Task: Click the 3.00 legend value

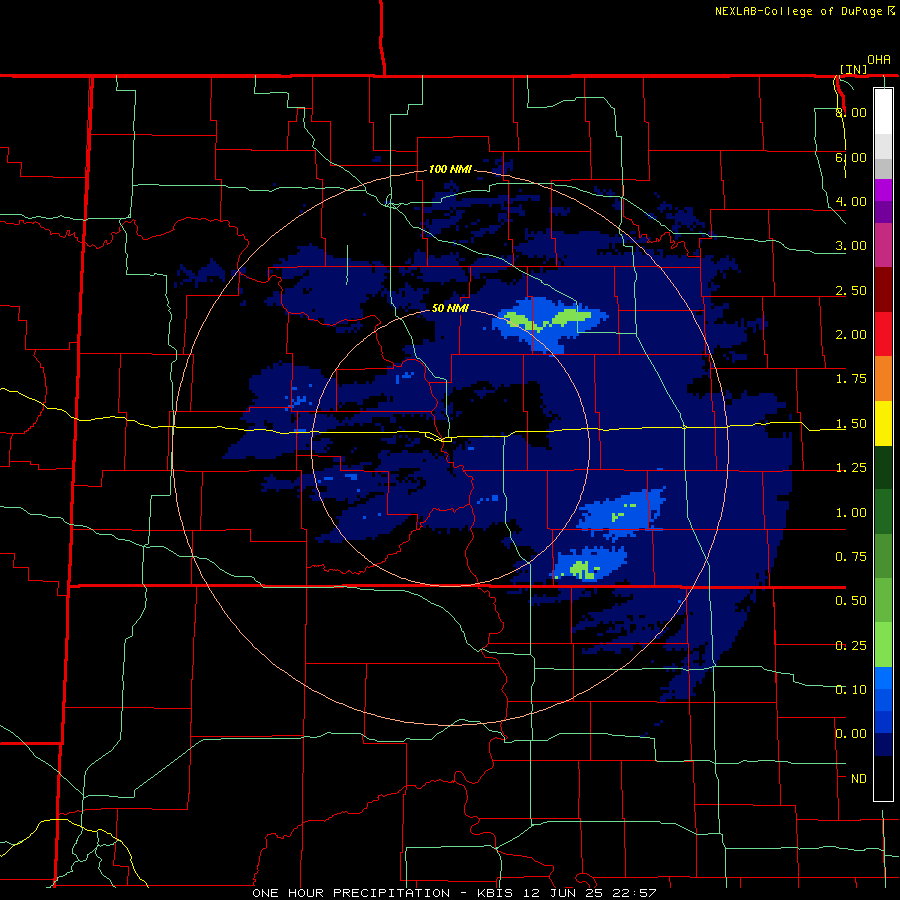Action: coord(851,246)
